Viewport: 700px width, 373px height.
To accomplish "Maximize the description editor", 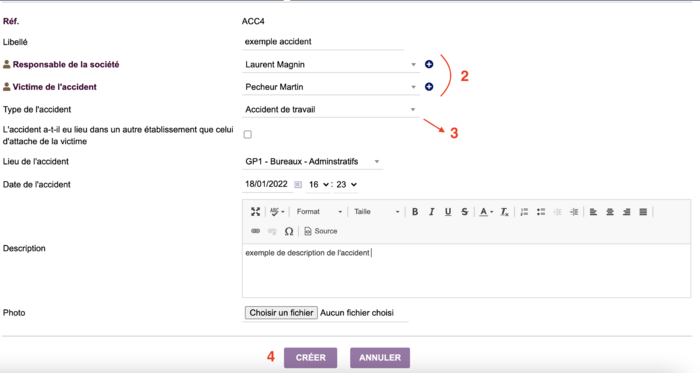I will 255,211.
